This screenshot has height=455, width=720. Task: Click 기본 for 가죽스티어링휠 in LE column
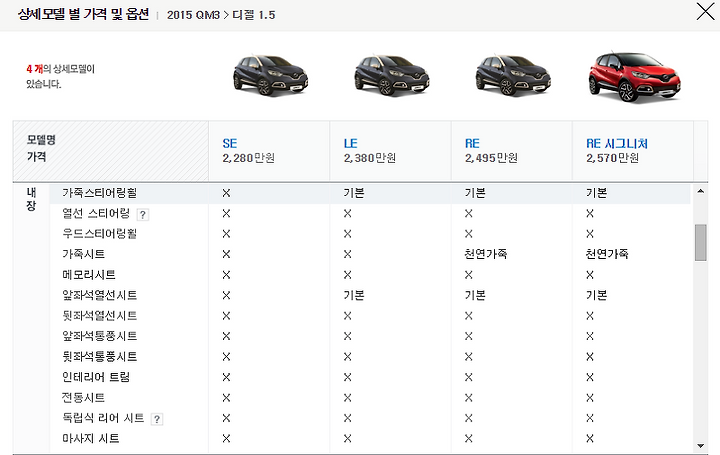pos(354,193)
